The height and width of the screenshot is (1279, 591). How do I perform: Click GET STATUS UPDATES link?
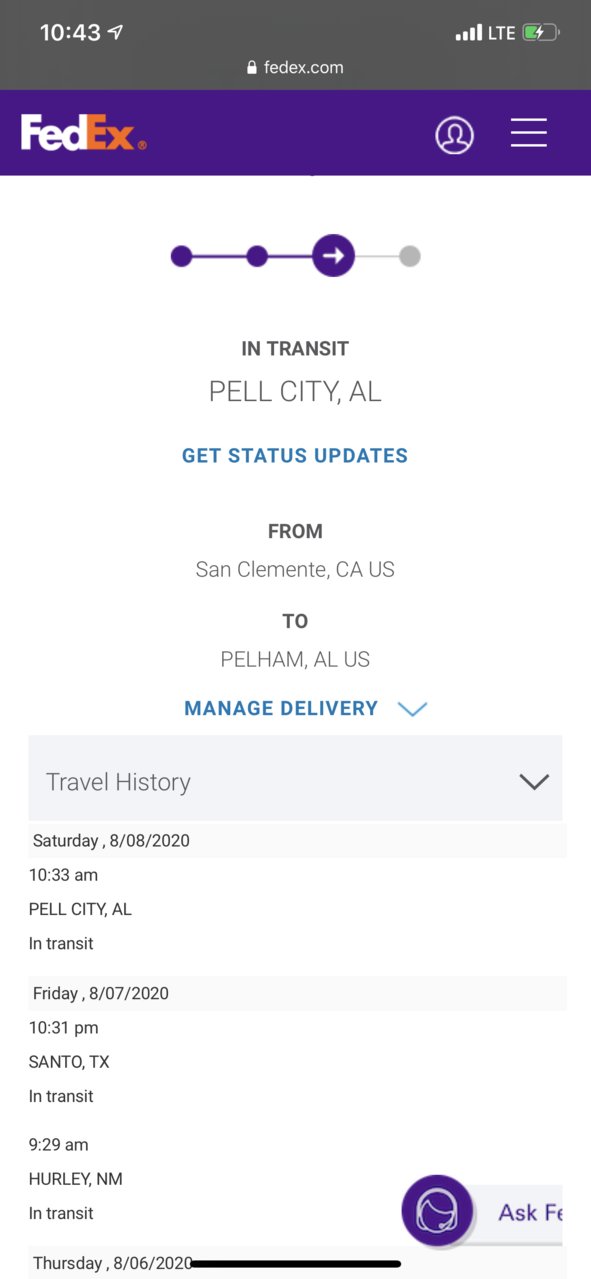tap(295, 455)
